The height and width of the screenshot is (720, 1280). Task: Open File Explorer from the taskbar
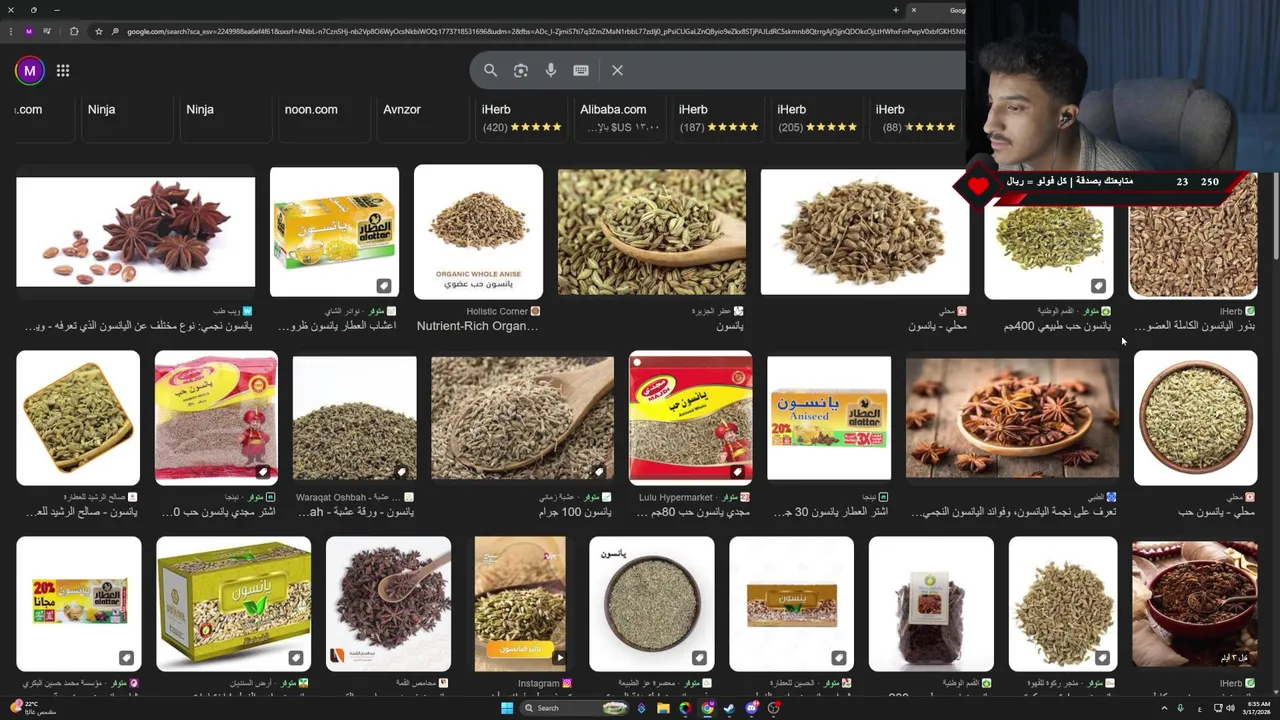663,708
